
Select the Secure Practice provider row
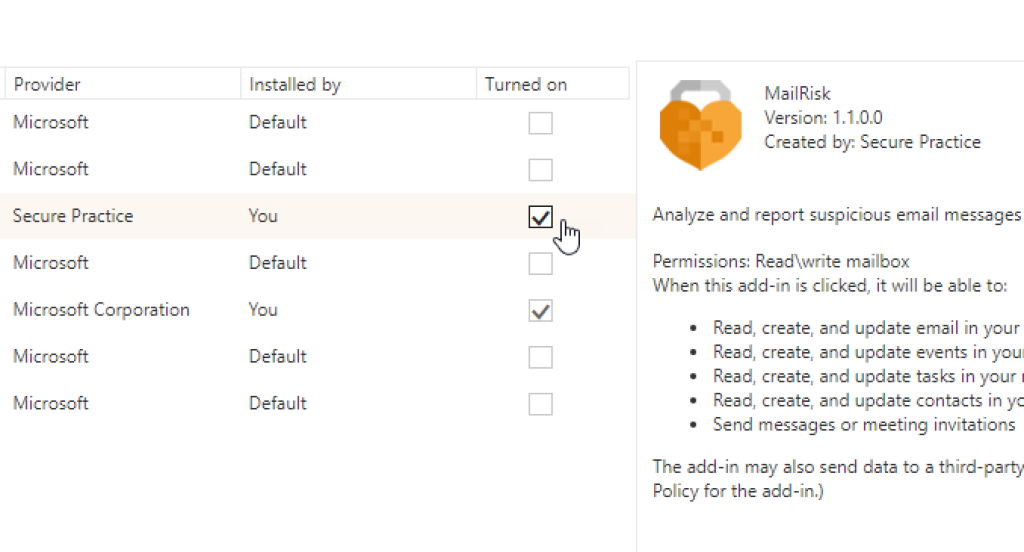coord(73,216)
